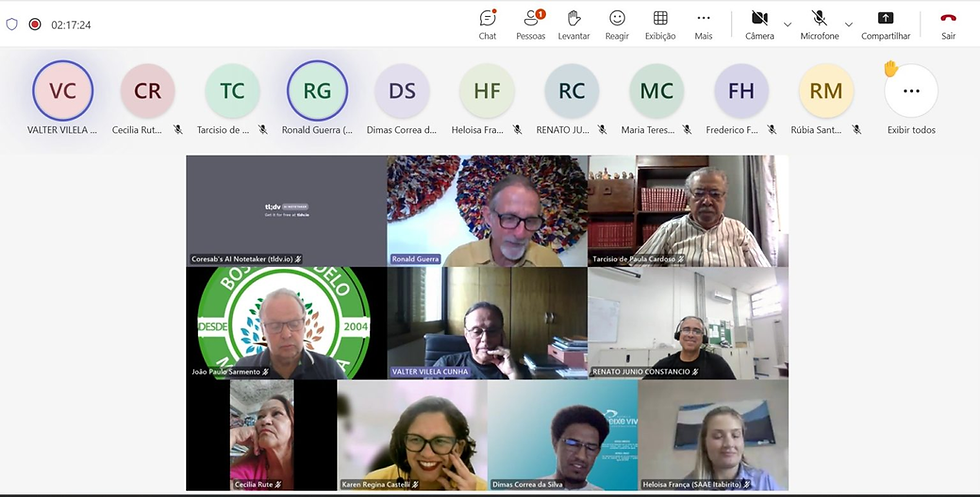This screenshot has width=980, height=497.
Task: Raise hand with Levantar button
Action: tap(574, 25)
